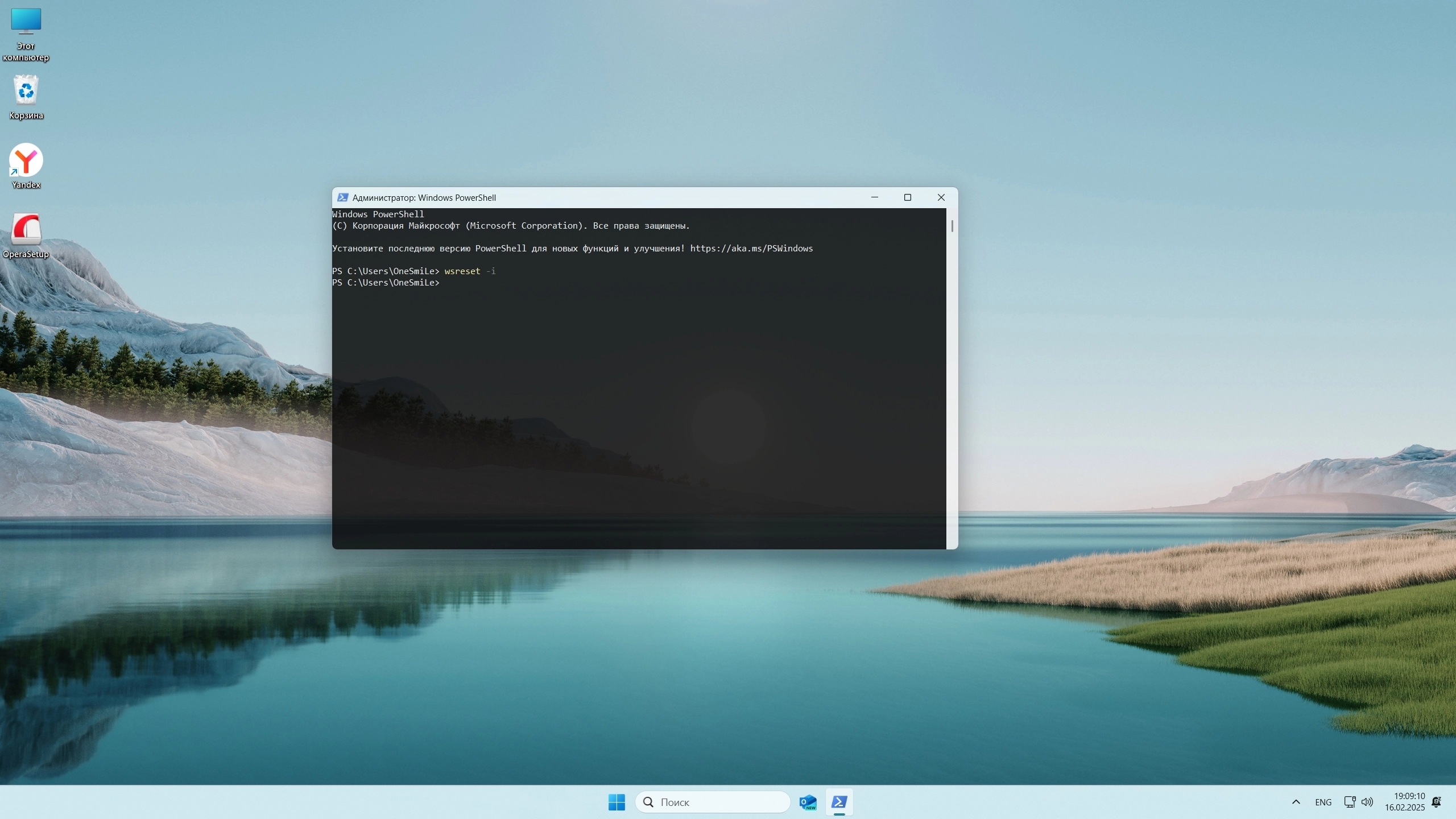Click the Поиск taskbar search field
The height and width of the screenshot is (819, 1456).
(713, 802)
